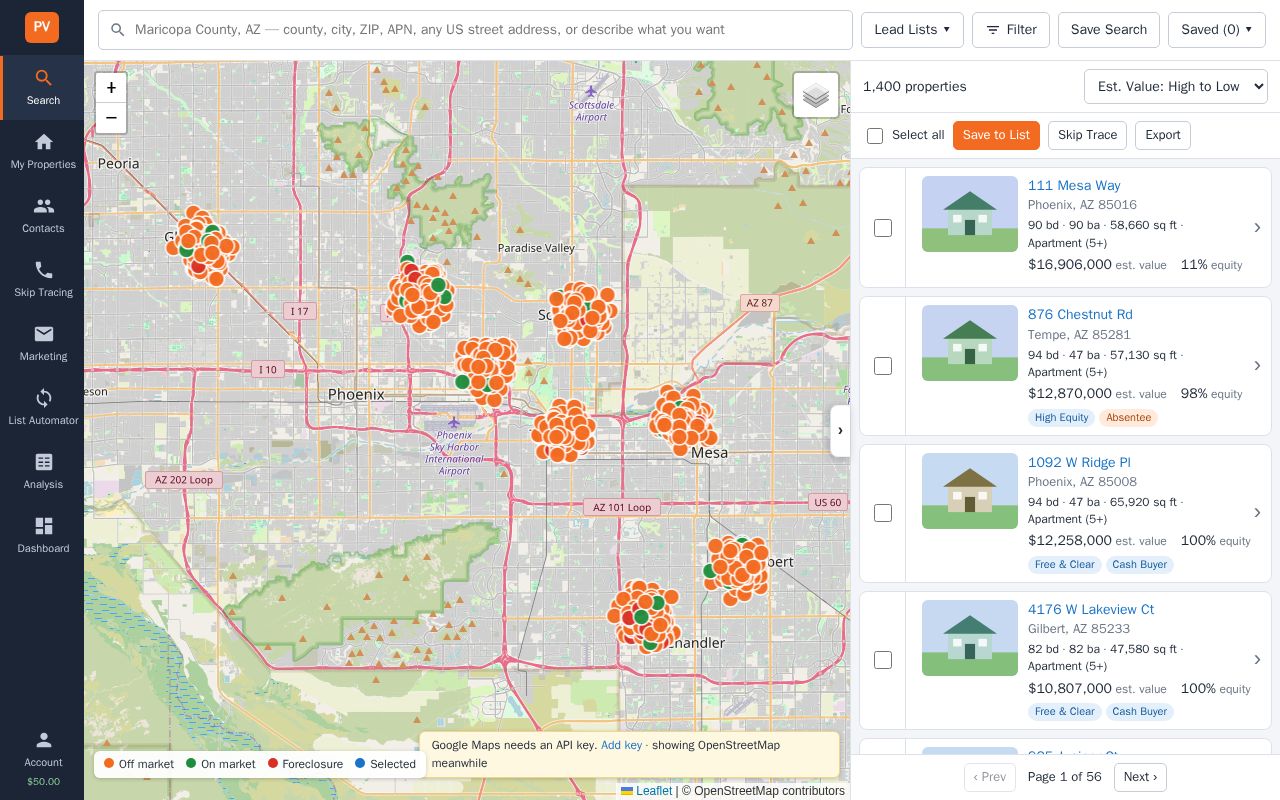Click the Foreclosure legend dot
The height and width of the screenshot is (800, 1280).
click(273, 763)
